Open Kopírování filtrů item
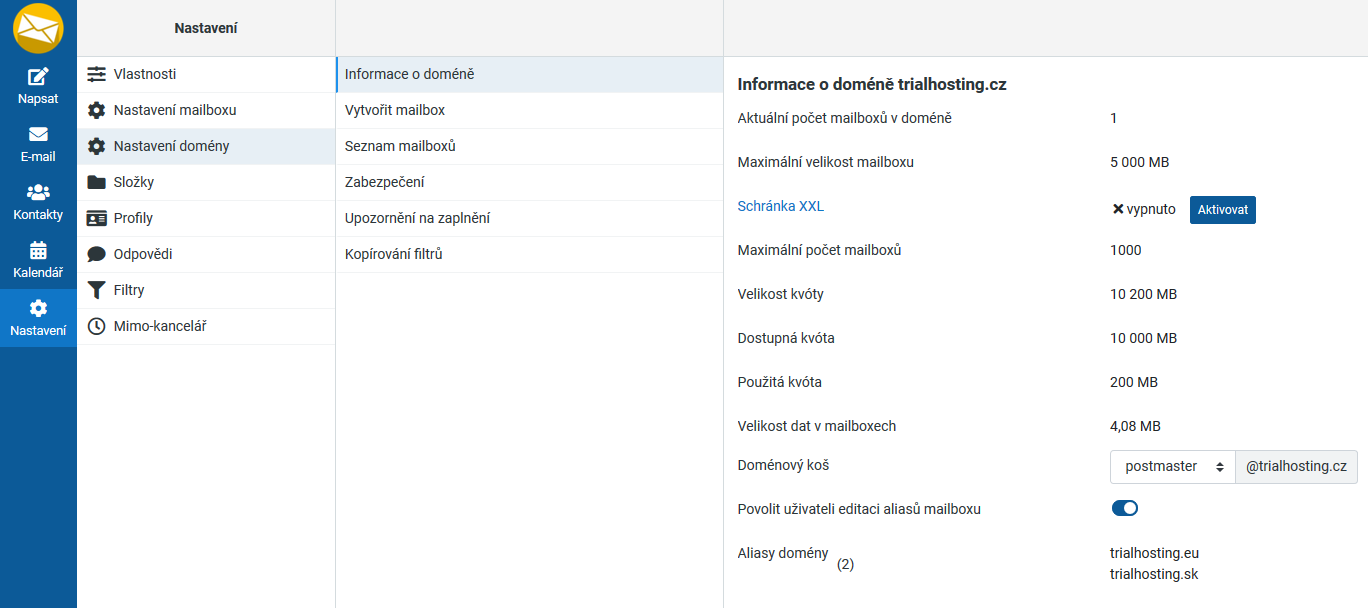The height and width of the screenshot is (608, 1368). [393, 254]
